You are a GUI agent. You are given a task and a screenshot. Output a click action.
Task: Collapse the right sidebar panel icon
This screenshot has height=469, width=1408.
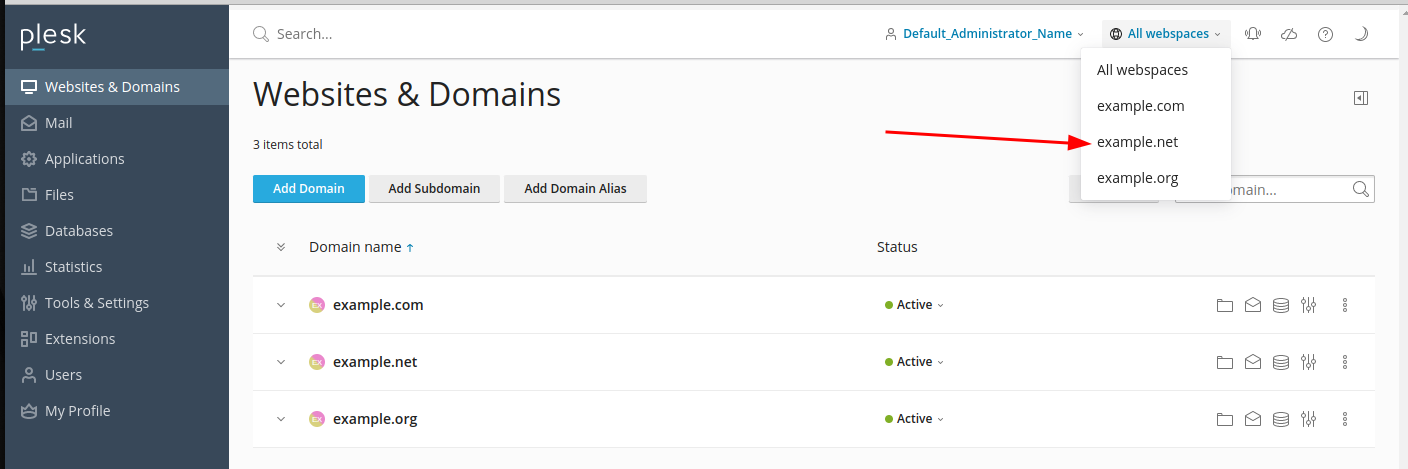[x=1360, y=98]
